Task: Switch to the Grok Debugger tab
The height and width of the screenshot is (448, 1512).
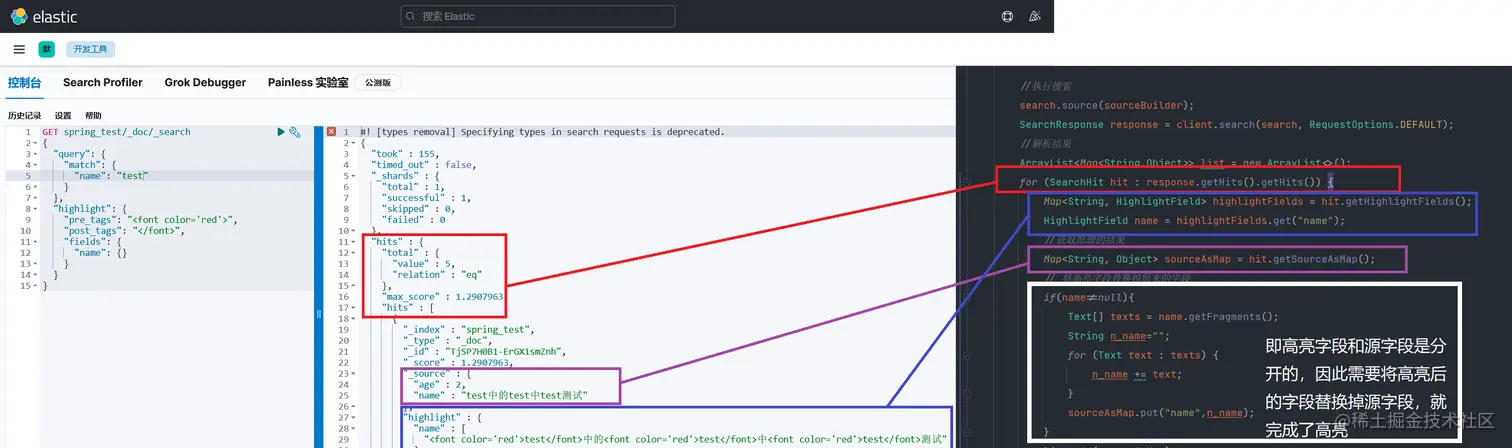Action: [x=205, y=83]
